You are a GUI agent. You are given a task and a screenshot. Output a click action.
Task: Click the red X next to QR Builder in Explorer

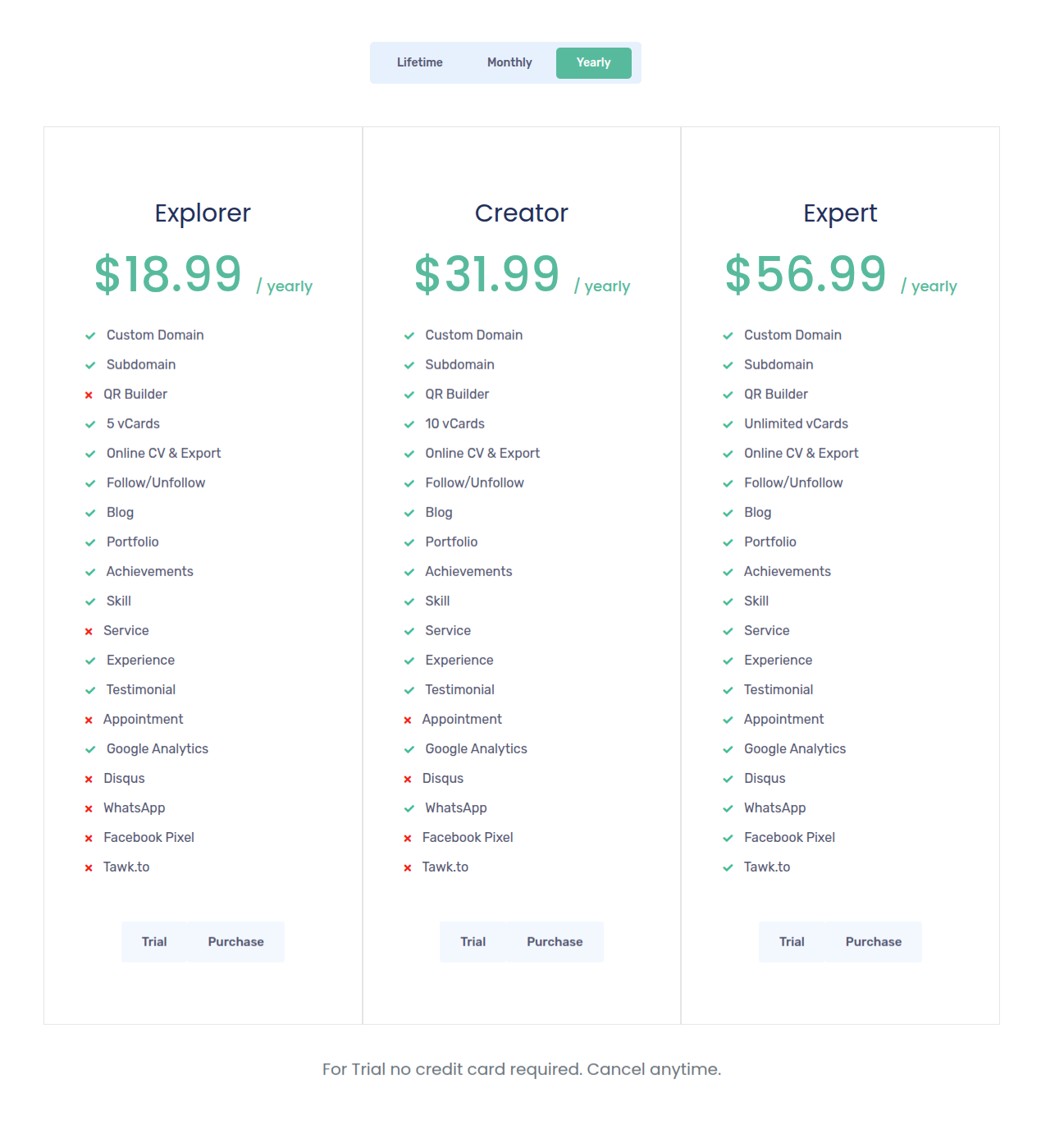pyautogui.click(x=89, y=394)
